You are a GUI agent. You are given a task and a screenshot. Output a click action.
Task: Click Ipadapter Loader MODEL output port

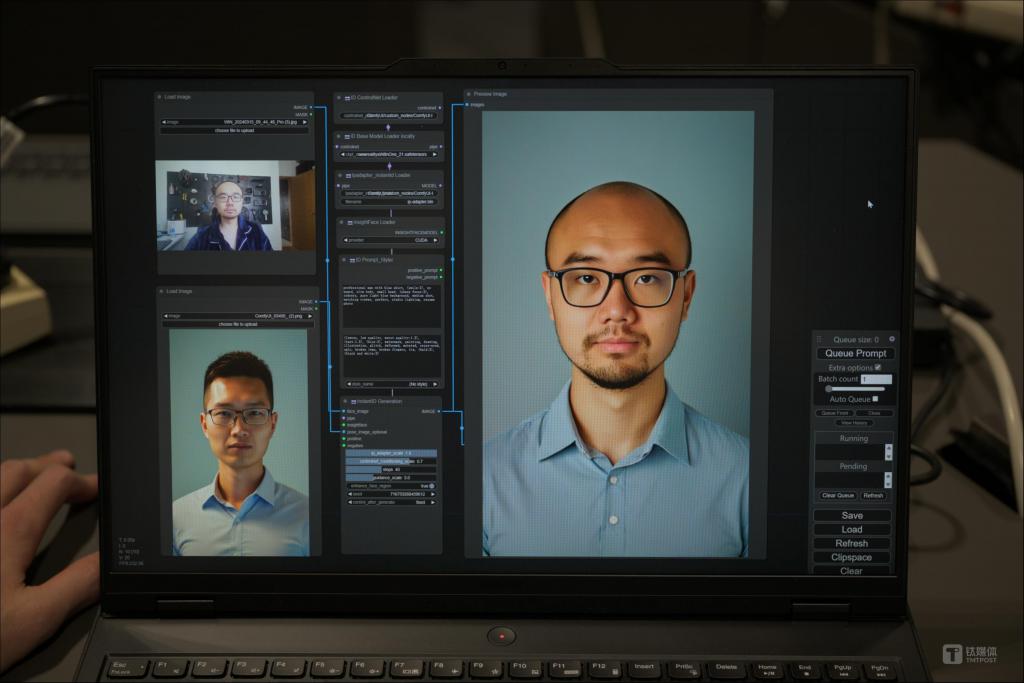(441, 185)
